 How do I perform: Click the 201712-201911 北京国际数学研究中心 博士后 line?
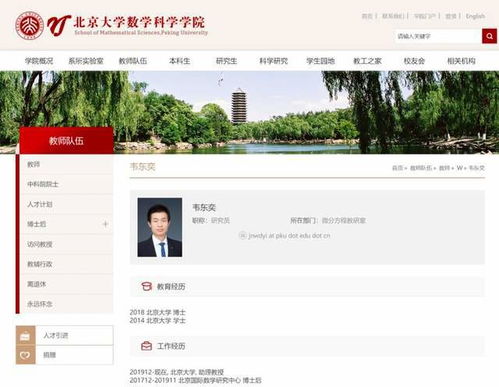coord(195,380)
